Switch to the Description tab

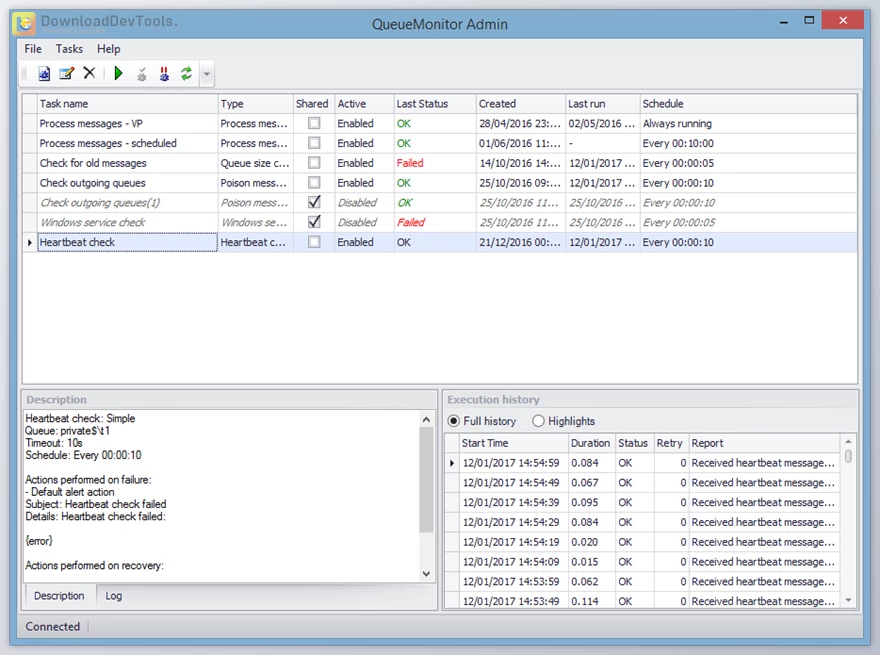pos(59,596)
